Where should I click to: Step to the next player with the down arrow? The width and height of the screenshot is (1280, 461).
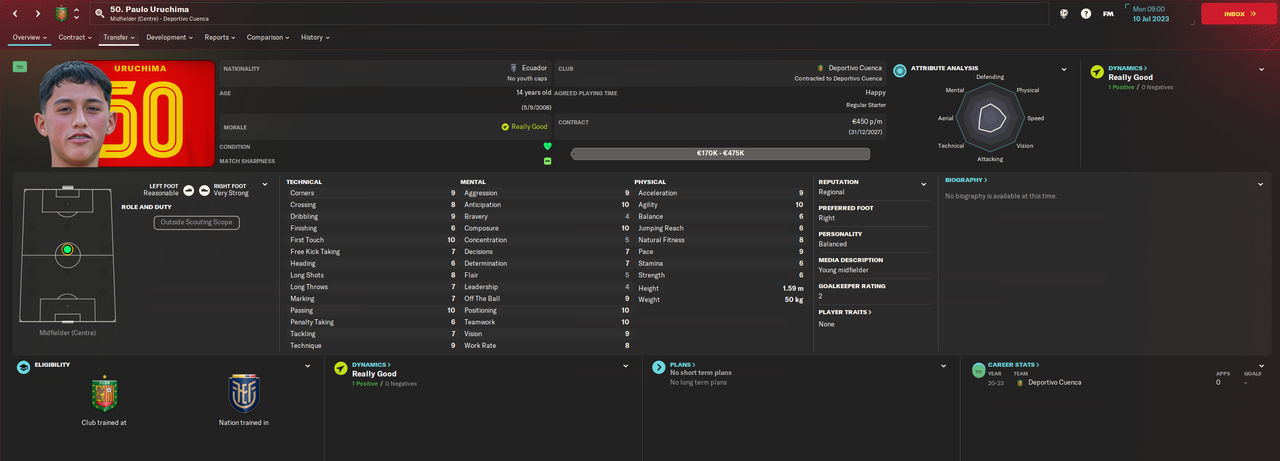click(x=77, y=19)
